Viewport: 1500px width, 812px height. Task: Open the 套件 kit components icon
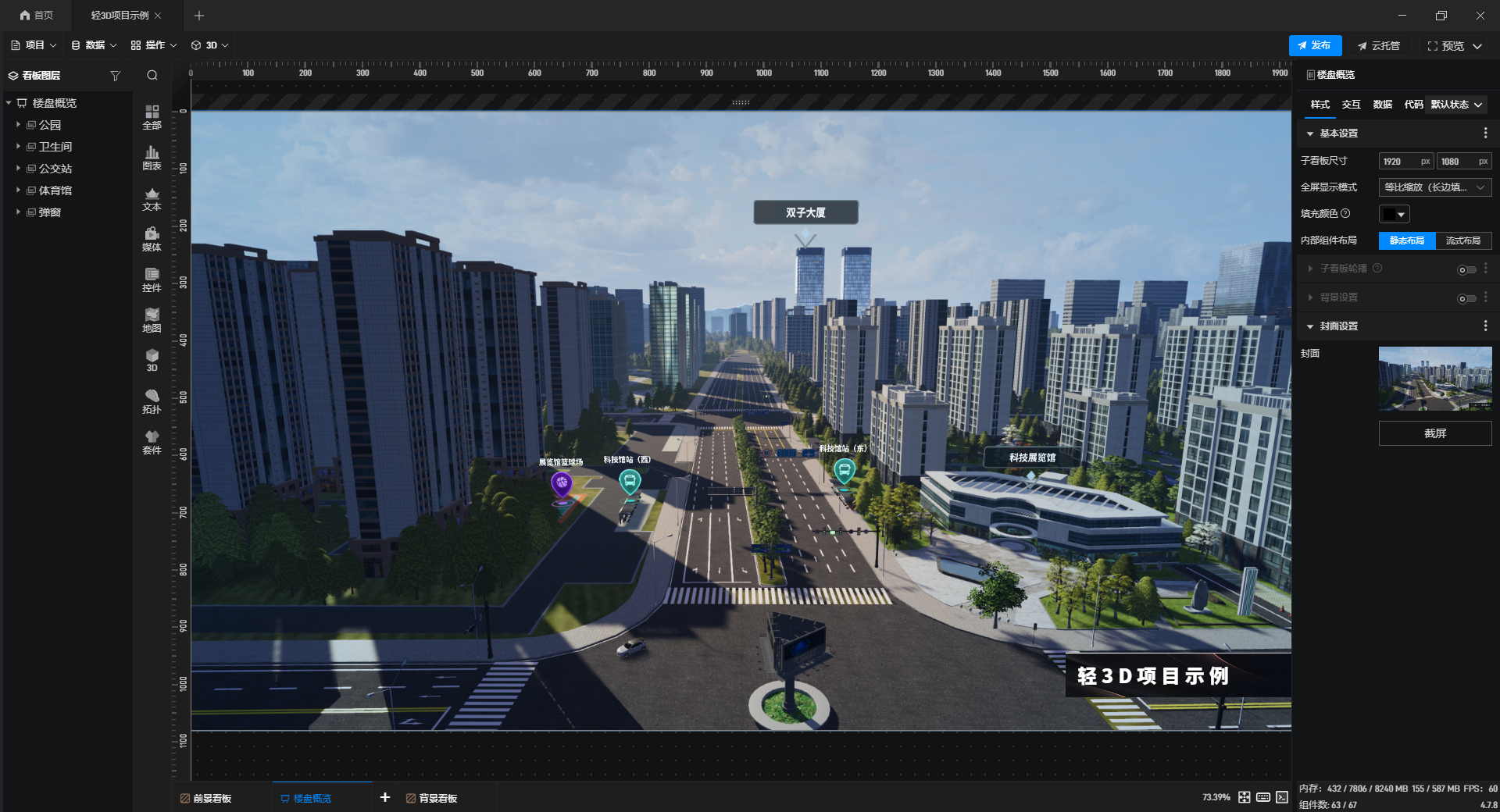tap(152, 442)
